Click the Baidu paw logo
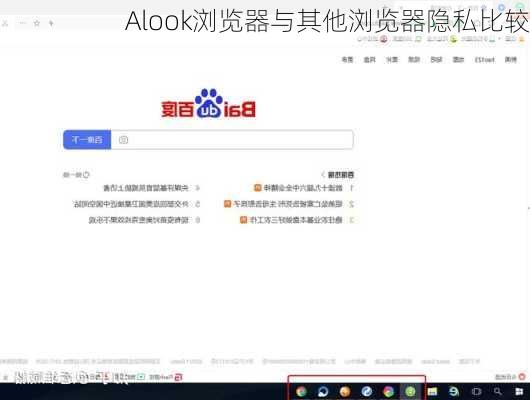Image resolution: width=530 pixels, height=400 pixels. (x=209, y=103)
